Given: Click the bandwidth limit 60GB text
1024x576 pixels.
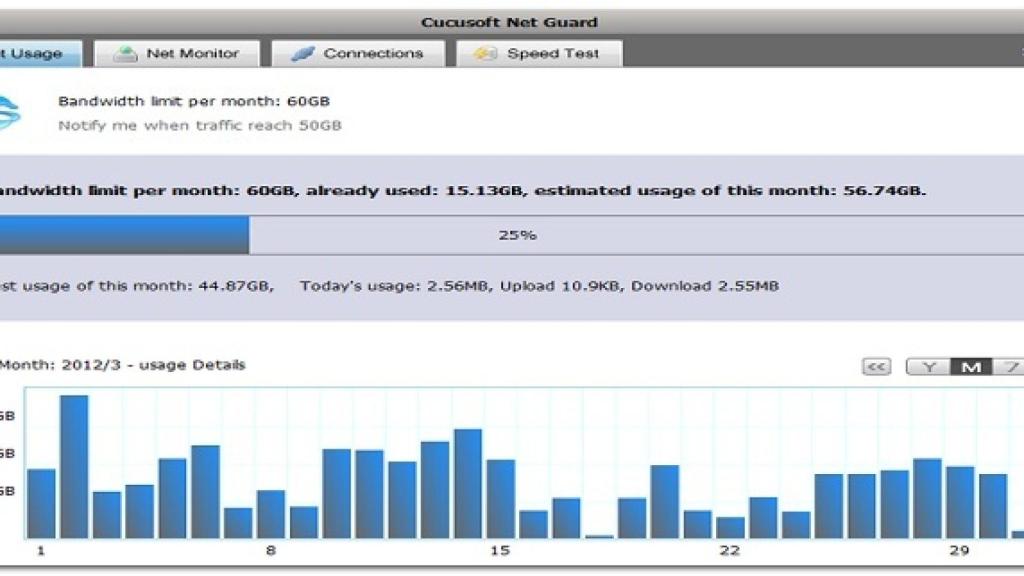Looking at the screenshot, I should [190, 101].
